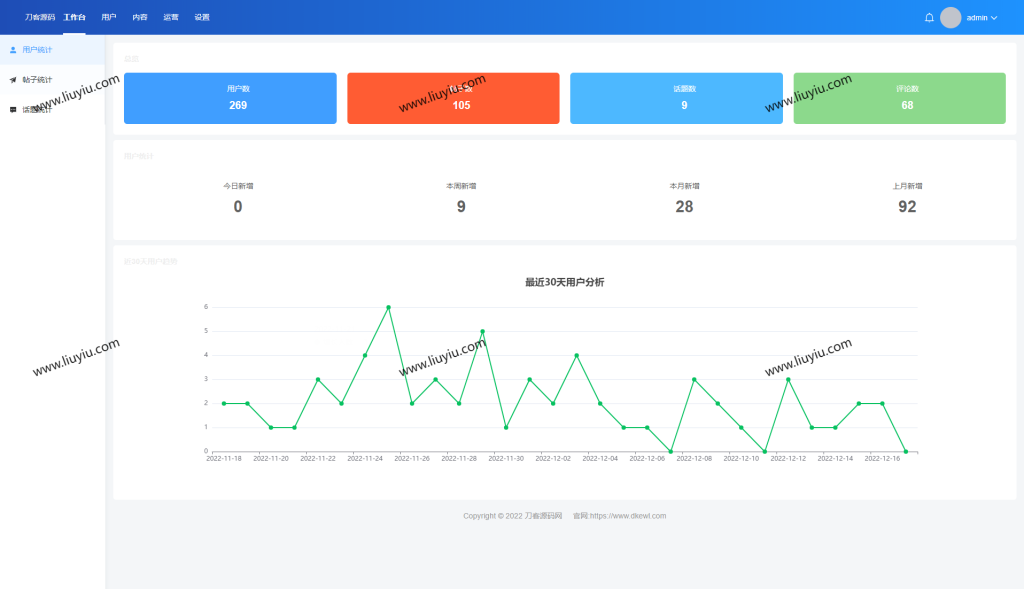Click the green 评论数 68 card
Image resolution: width=1024 pixels, height=589 pixels.
point(899,98)
